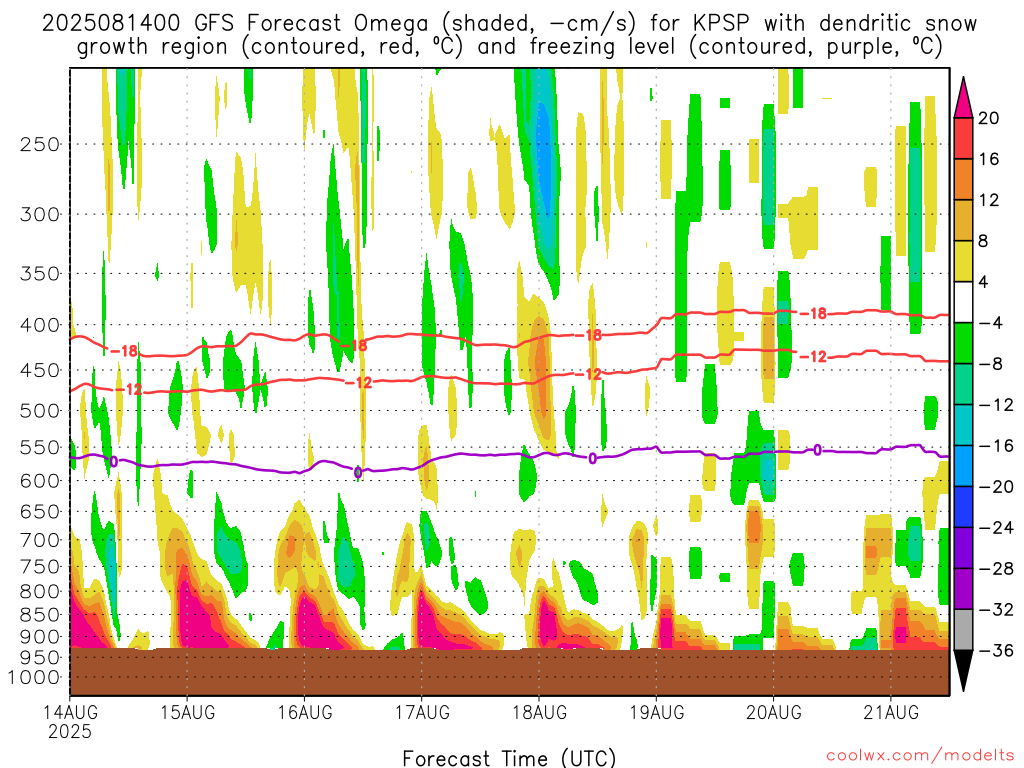1024x768 pixels.
Task: Pick the blue swatch between -20 and -24
Action: coord(963,507)
